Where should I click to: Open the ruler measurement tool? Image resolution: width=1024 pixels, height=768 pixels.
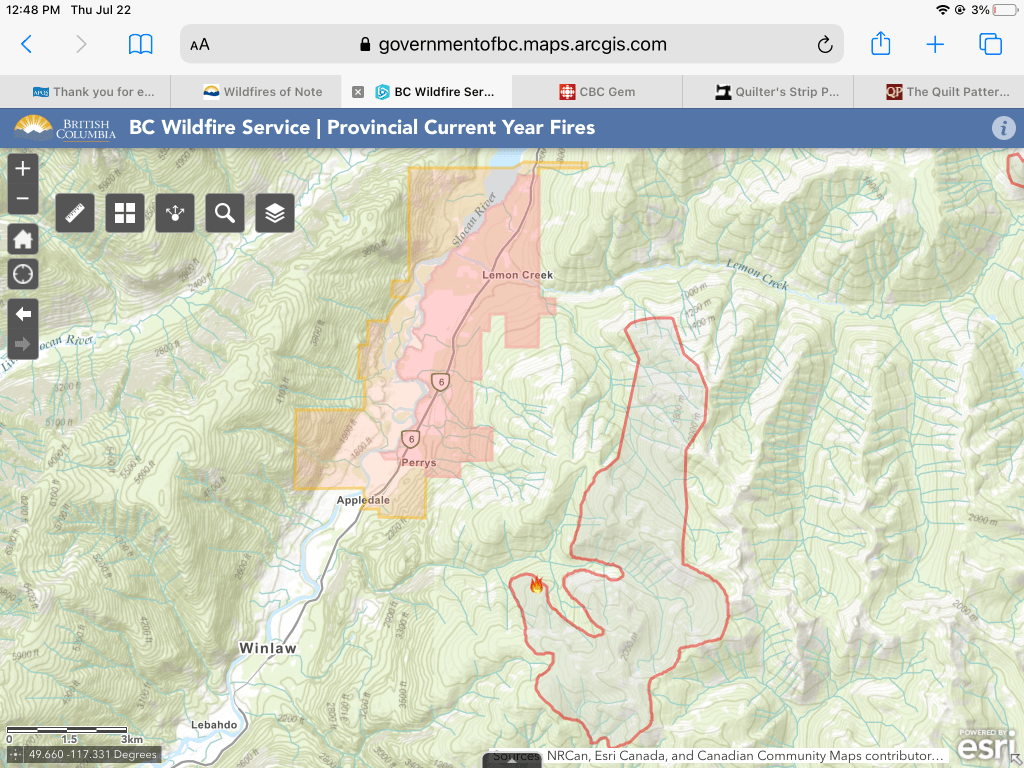pyautogui.click(x=75, y=213)
